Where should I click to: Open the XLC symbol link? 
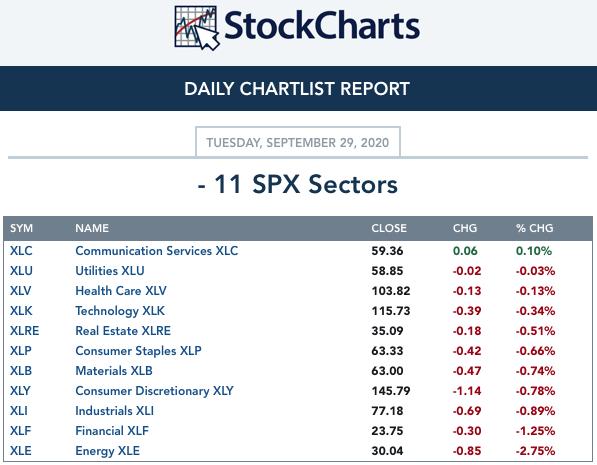[21, 251]
